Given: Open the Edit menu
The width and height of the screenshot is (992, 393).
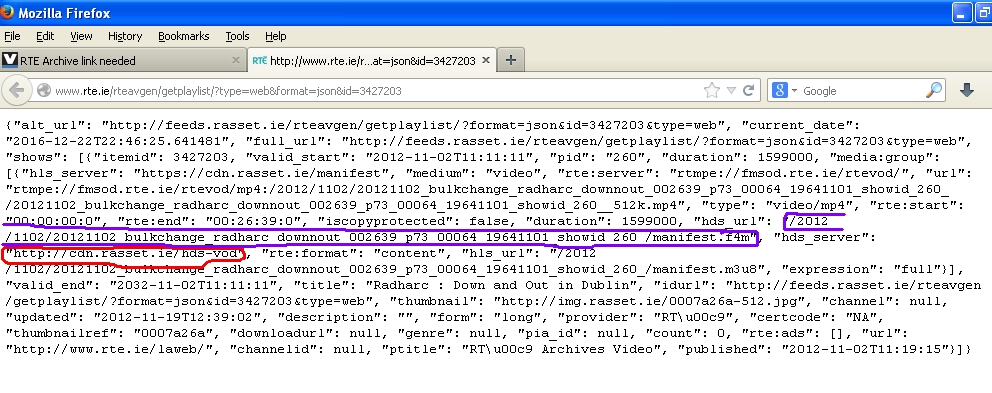Looking at the screenshot, I should [45, 36].
